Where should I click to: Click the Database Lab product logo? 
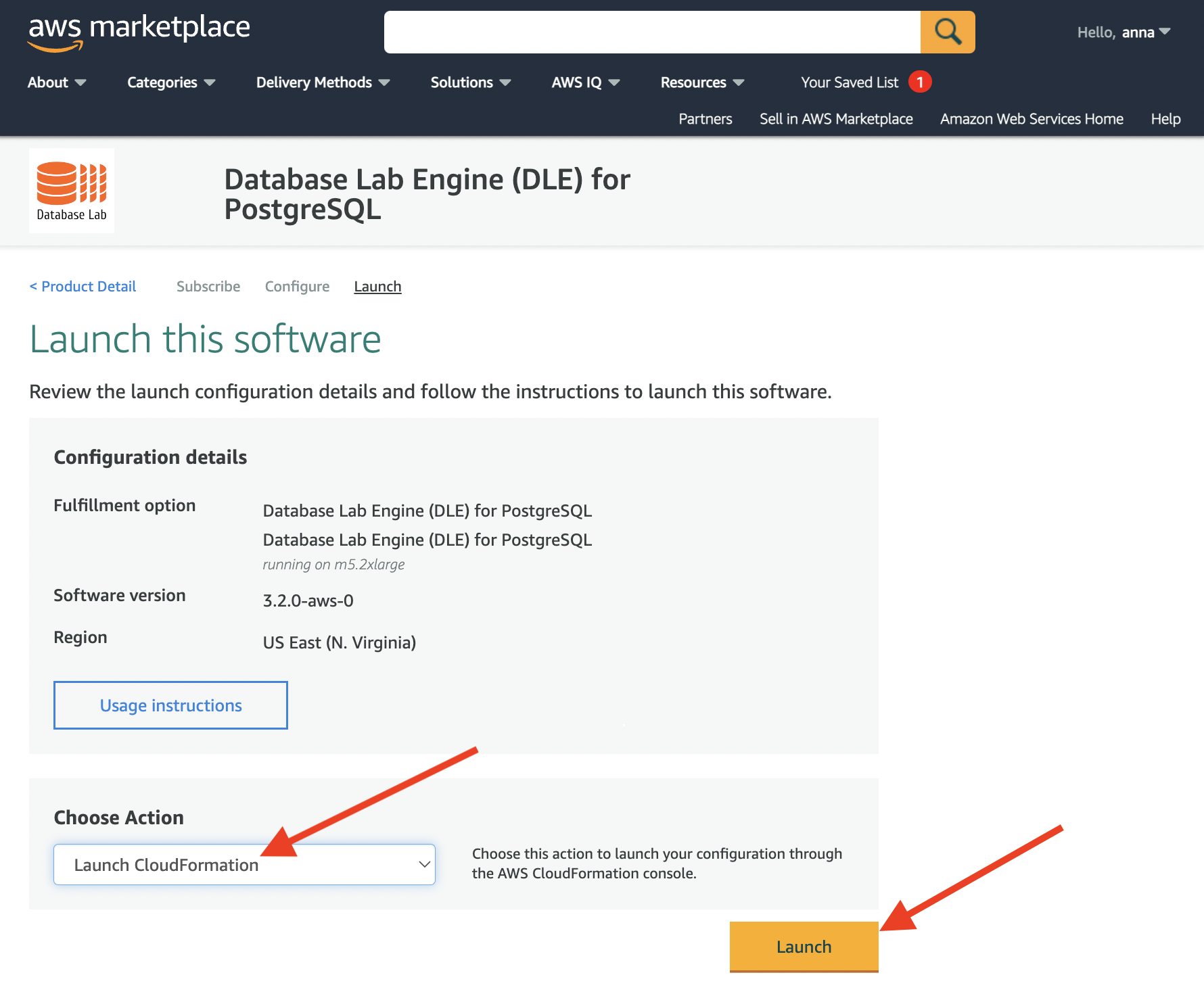click(72, 191)
